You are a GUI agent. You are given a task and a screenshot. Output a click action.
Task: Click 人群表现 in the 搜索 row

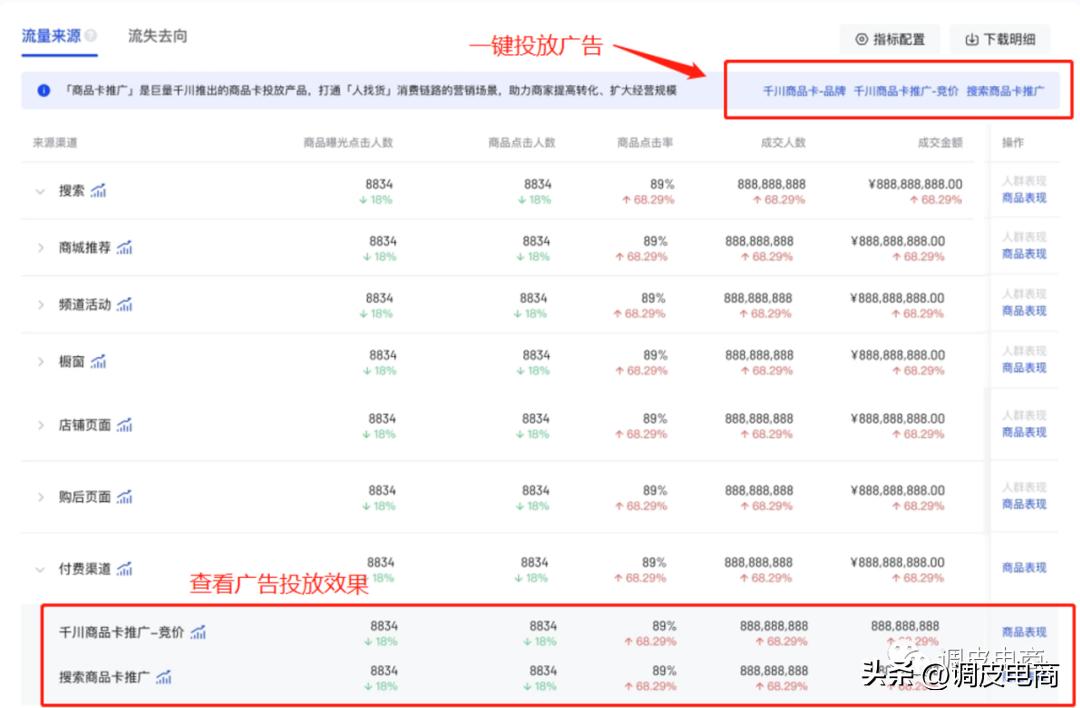tap(1024, 181)
